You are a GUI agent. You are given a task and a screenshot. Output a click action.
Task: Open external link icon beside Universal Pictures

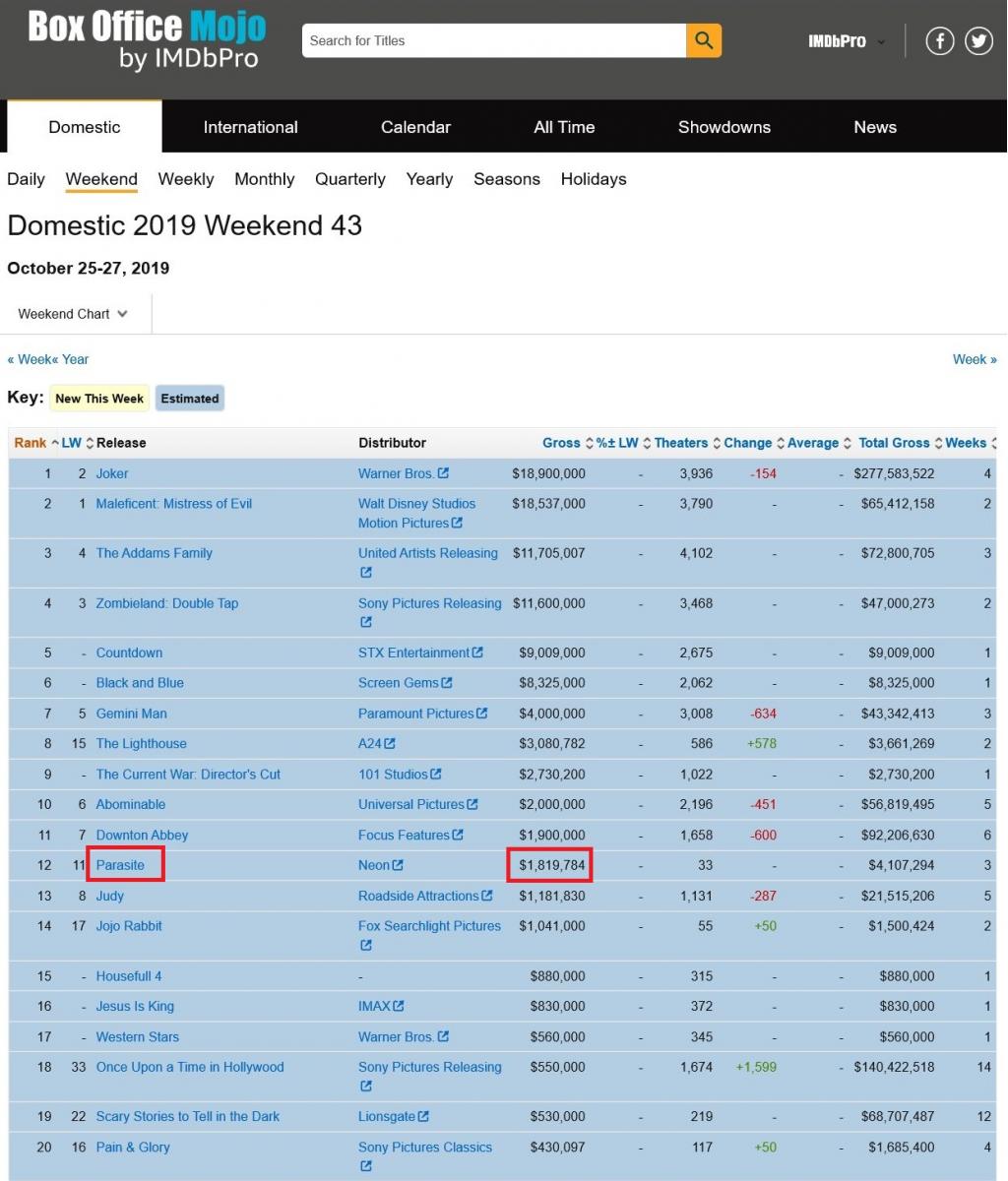pos(472,804)
